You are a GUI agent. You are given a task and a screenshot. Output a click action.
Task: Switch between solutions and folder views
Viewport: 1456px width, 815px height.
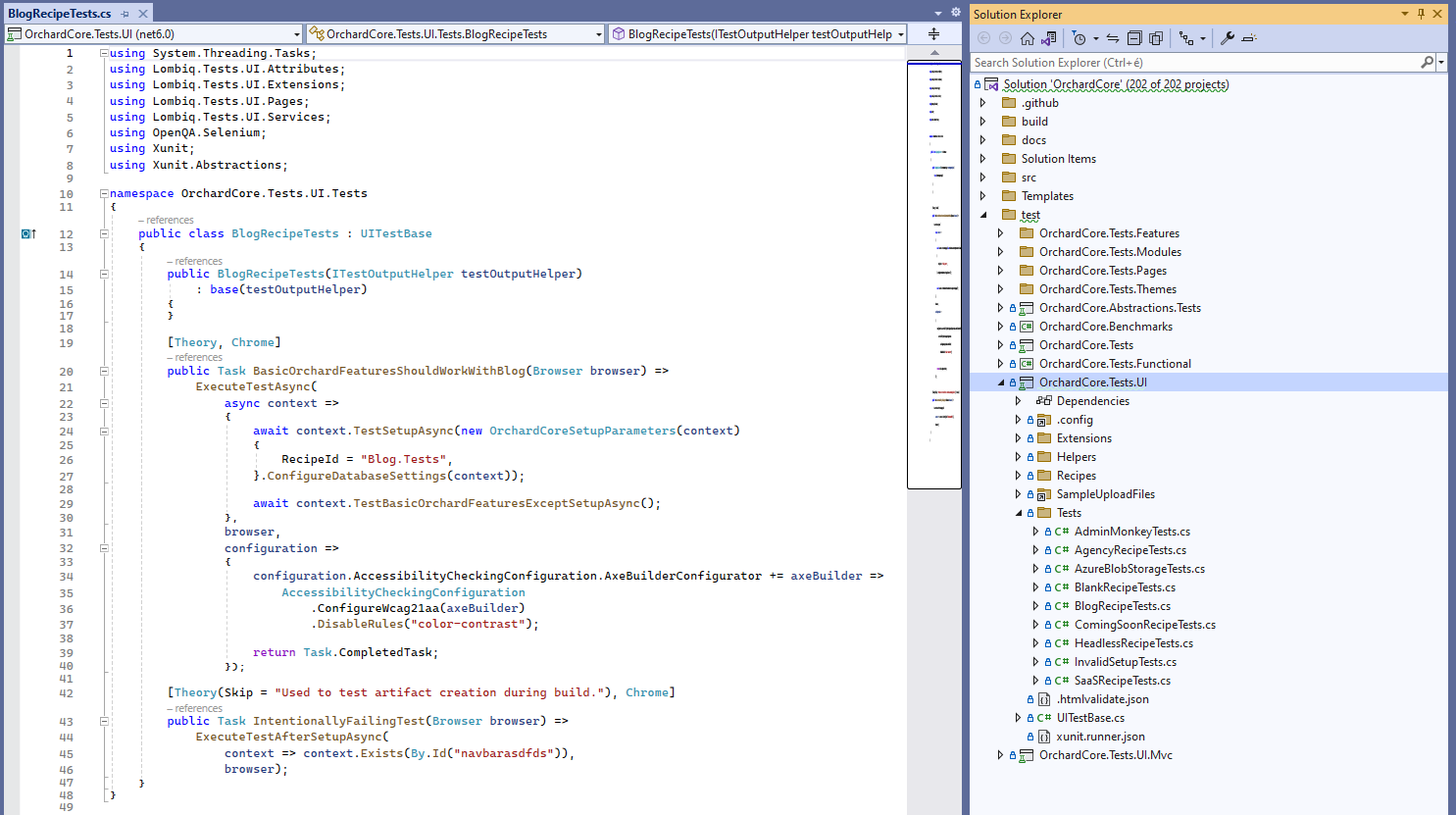click(x=1049, y=38)
